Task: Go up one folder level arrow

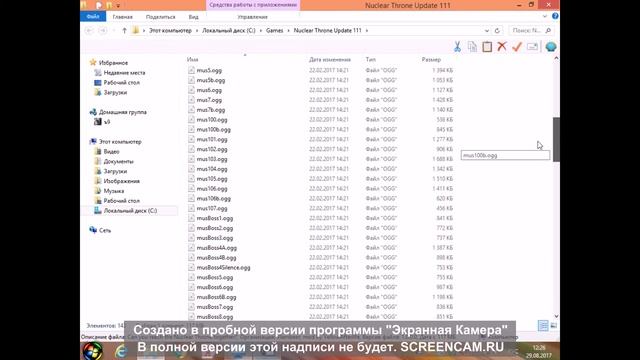Action: [x=124, y=31]
